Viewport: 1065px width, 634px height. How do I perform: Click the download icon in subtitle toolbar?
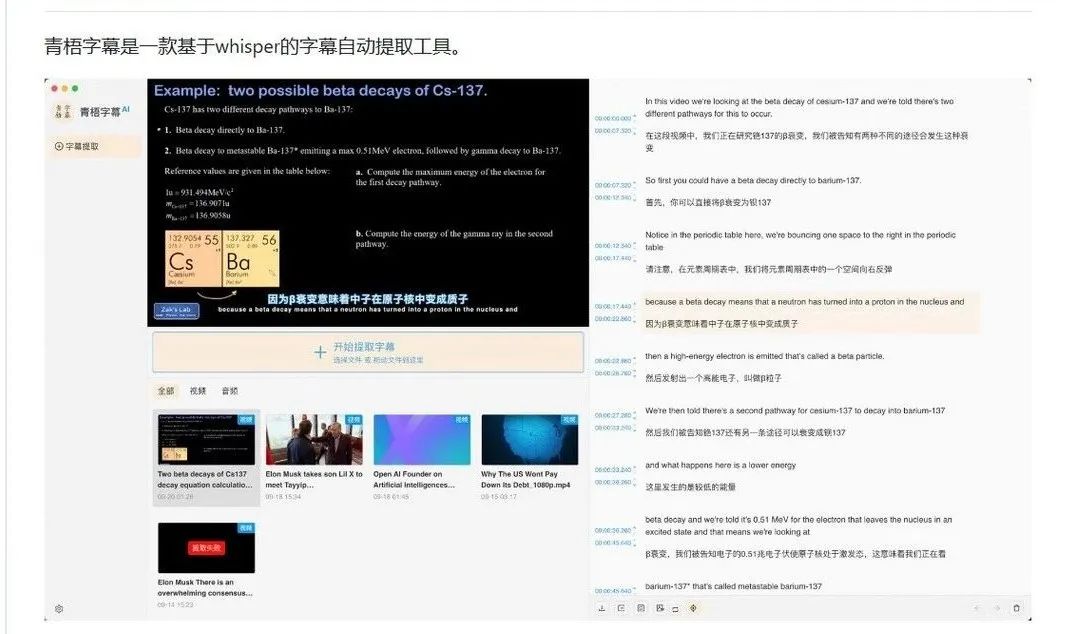point(602,608)
